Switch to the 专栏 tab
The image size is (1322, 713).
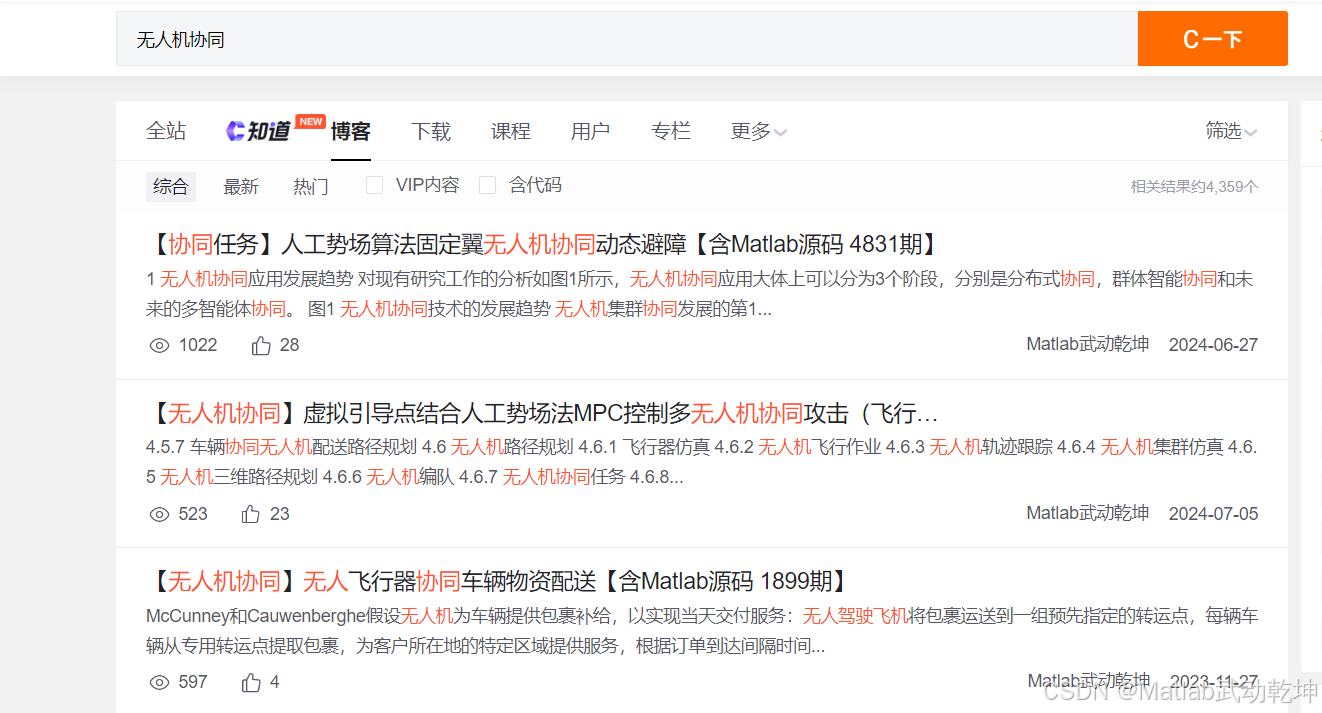click(x=671, y=131)
